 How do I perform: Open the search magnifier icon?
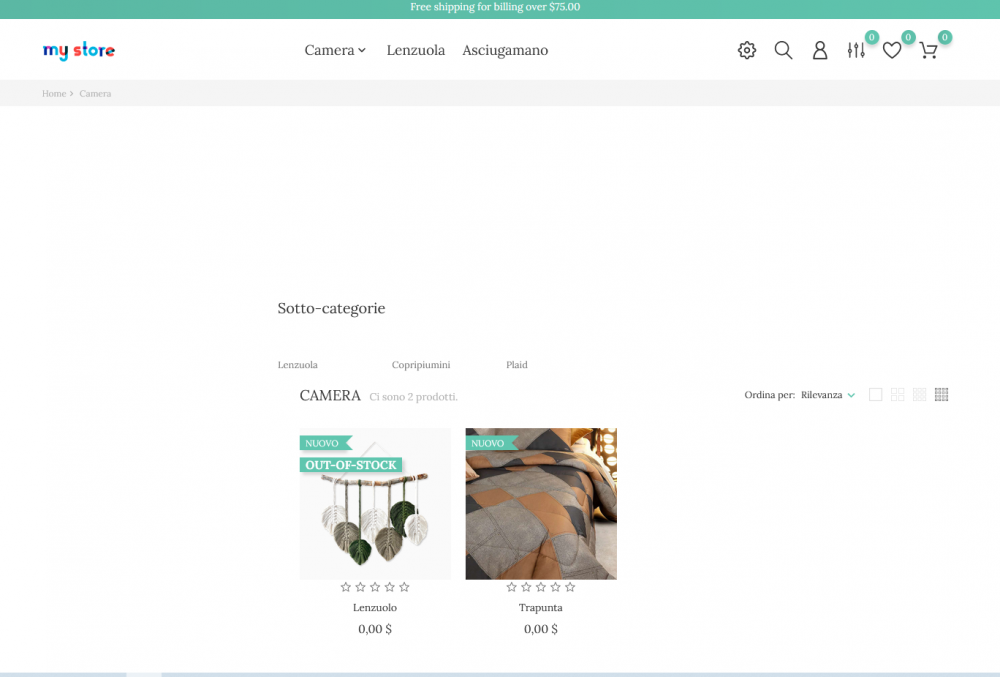[x=783, y=50]
